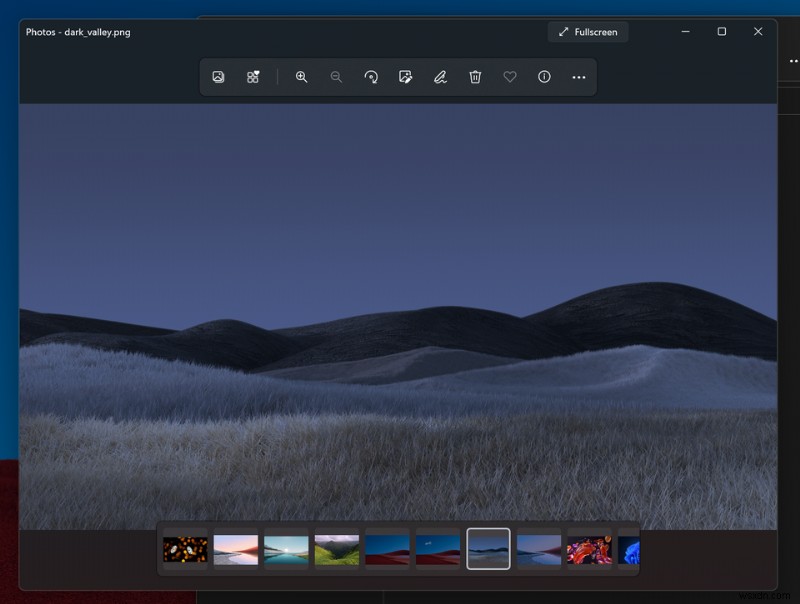Select the orange bokeh lights thumbnail

(x=184, y=548)
